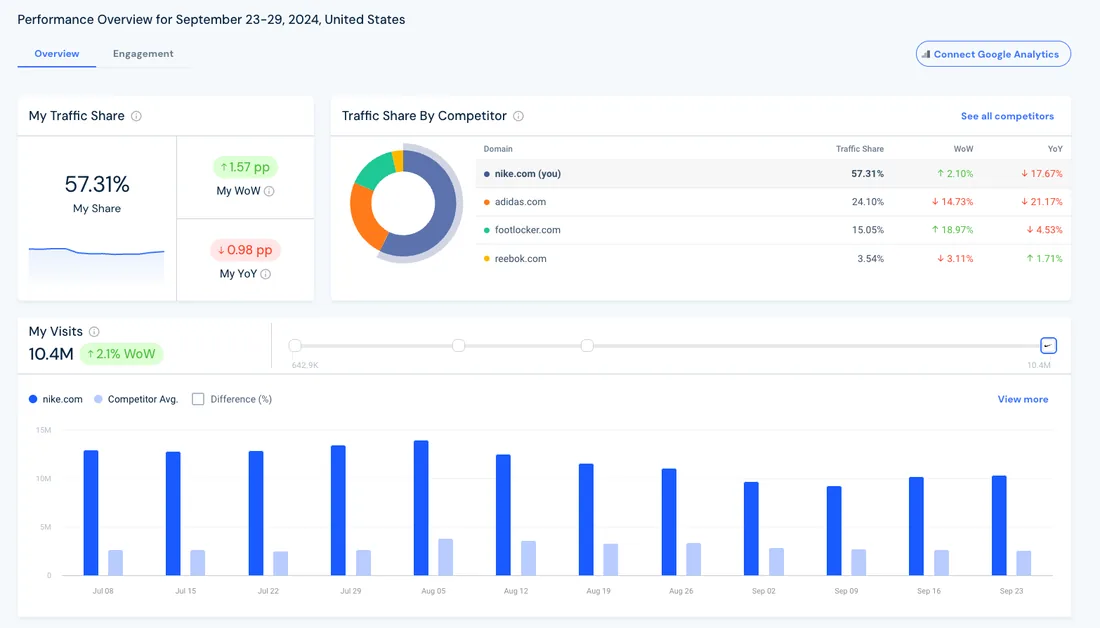Select the footlocker.com domain row
This screenshot has height=628, width=1100.
point(773,230)
